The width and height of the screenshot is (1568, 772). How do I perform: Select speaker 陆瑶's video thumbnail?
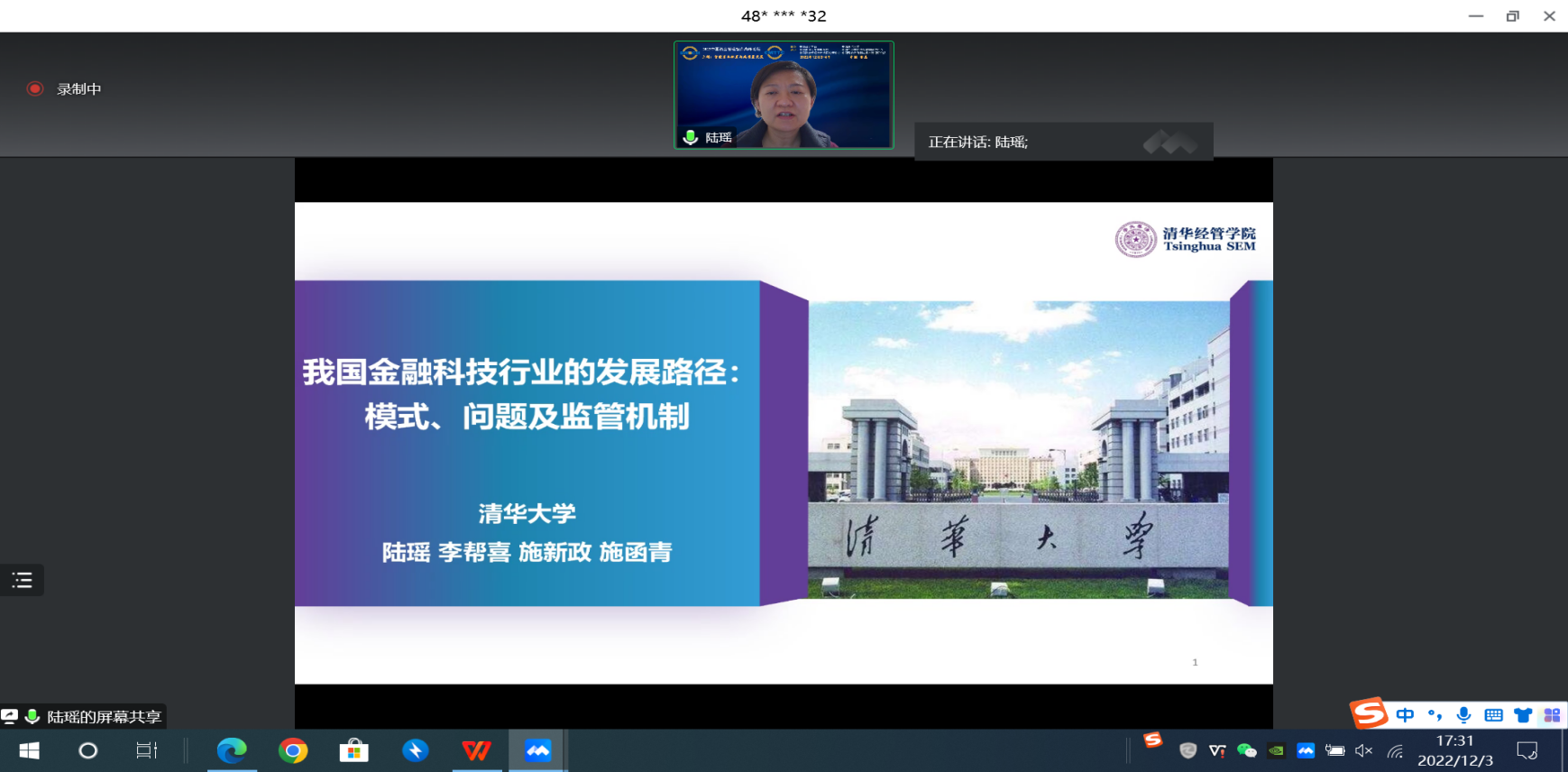click(784, 95)
